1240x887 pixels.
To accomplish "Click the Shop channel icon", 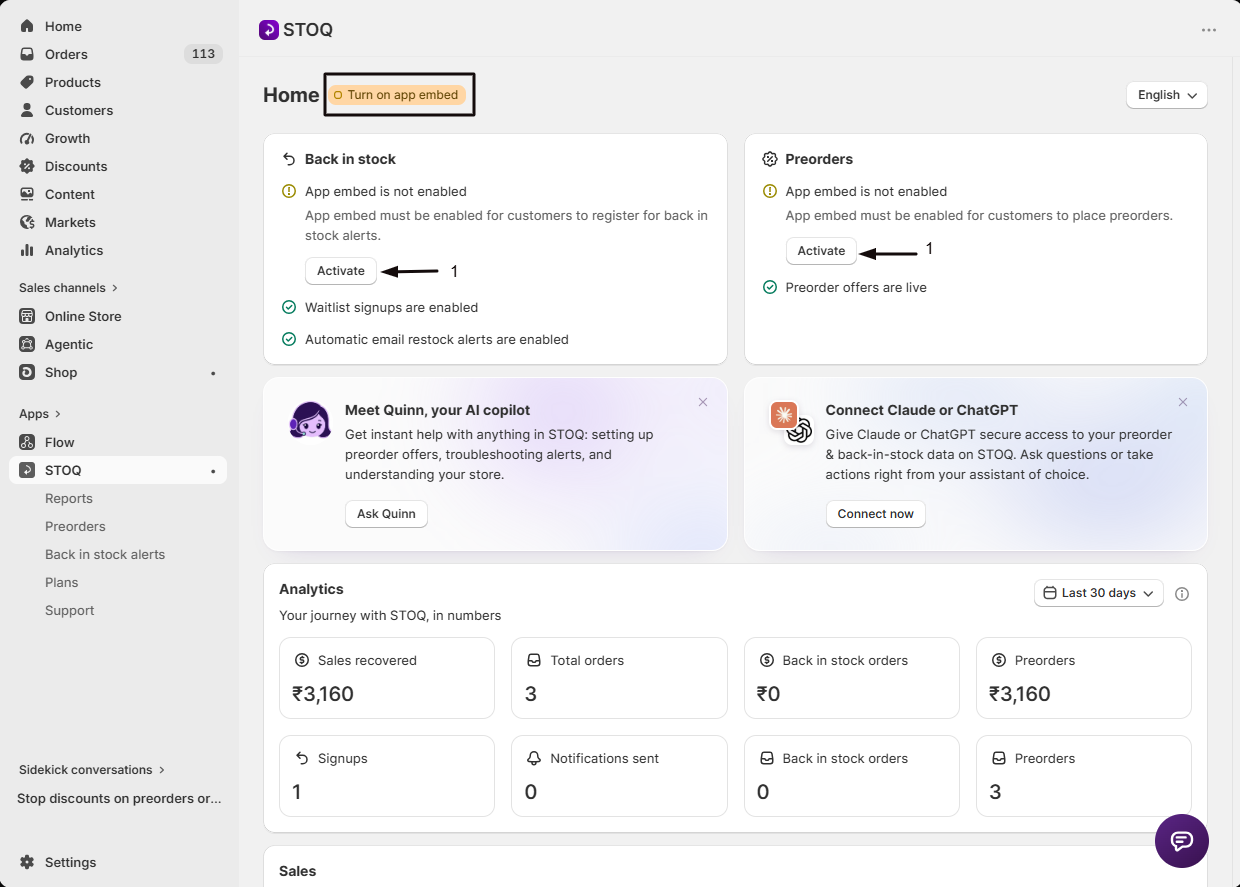I will tap(27, 372).
